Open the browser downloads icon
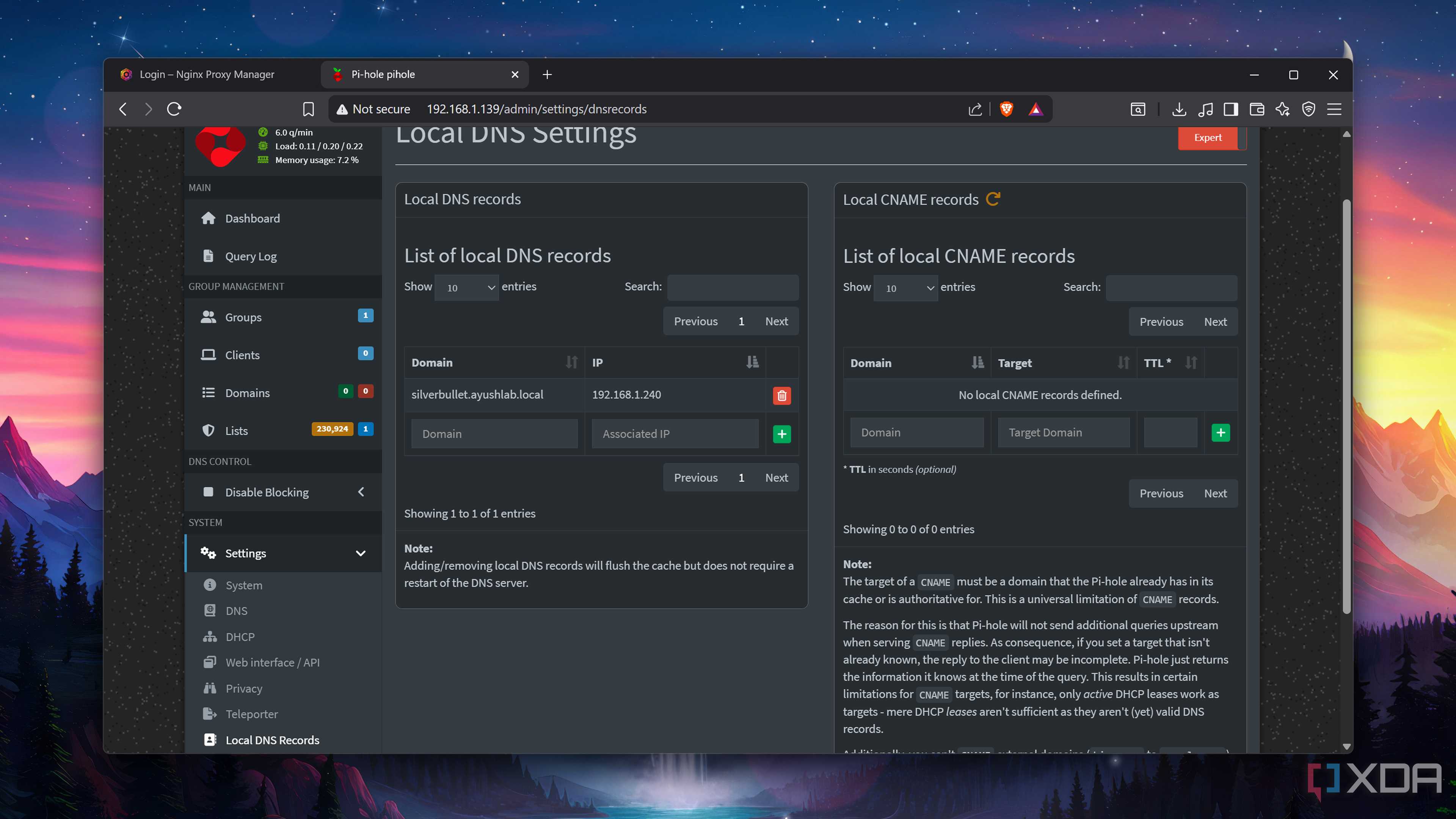The height and width of the screenshot is (819, 1456). (x=1178, y=109)
